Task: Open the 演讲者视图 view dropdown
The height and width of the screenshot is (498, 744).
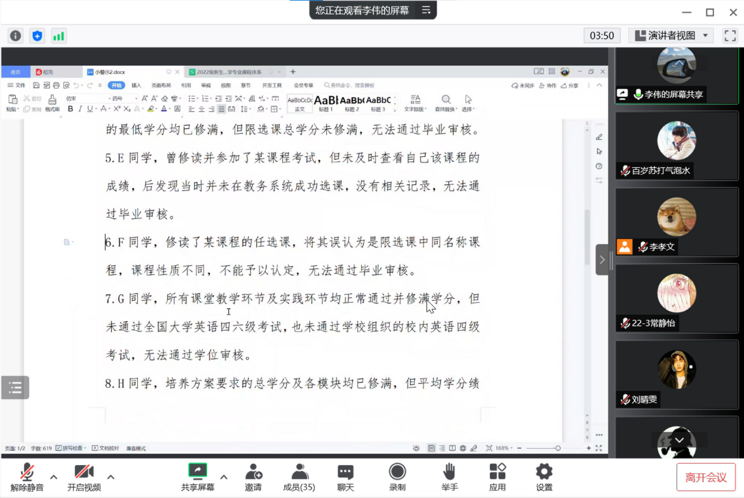Action: pyautogui.click(x=671, y=35)
